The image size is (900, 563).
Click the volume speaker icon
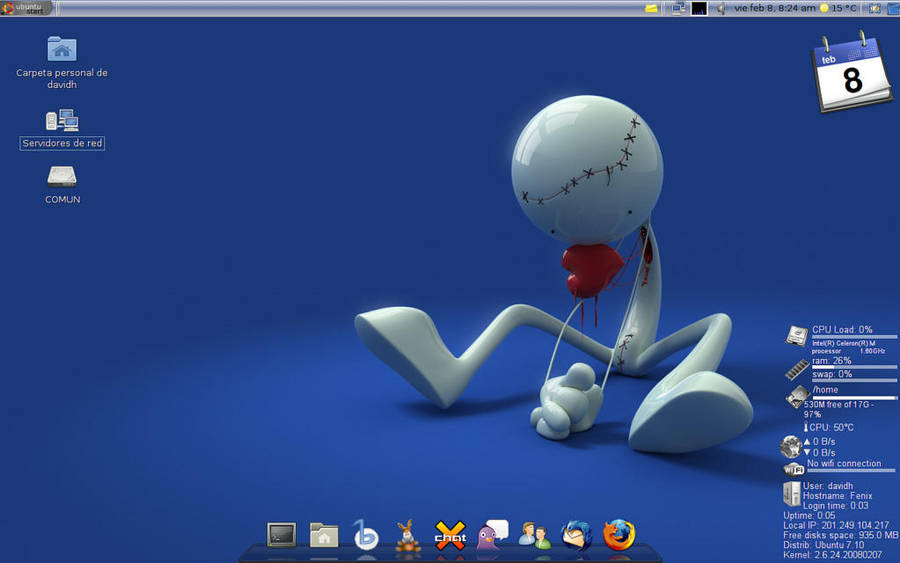coord(721,8)
